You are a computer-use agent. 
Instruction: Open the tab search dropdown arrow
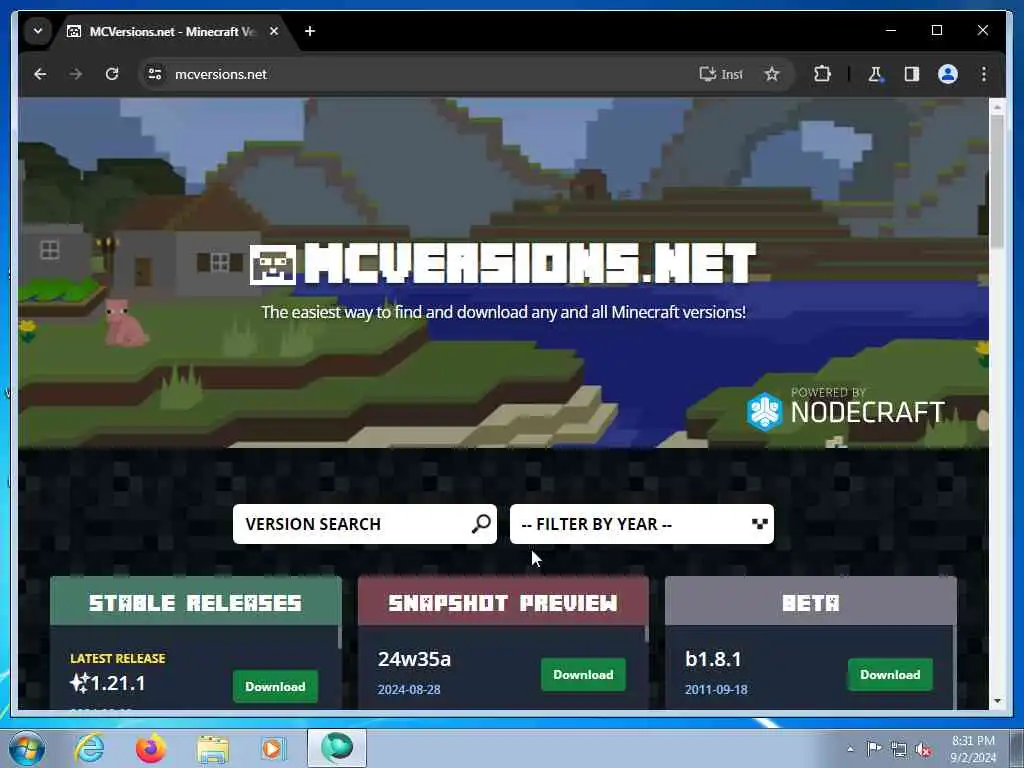click(38, 31)
